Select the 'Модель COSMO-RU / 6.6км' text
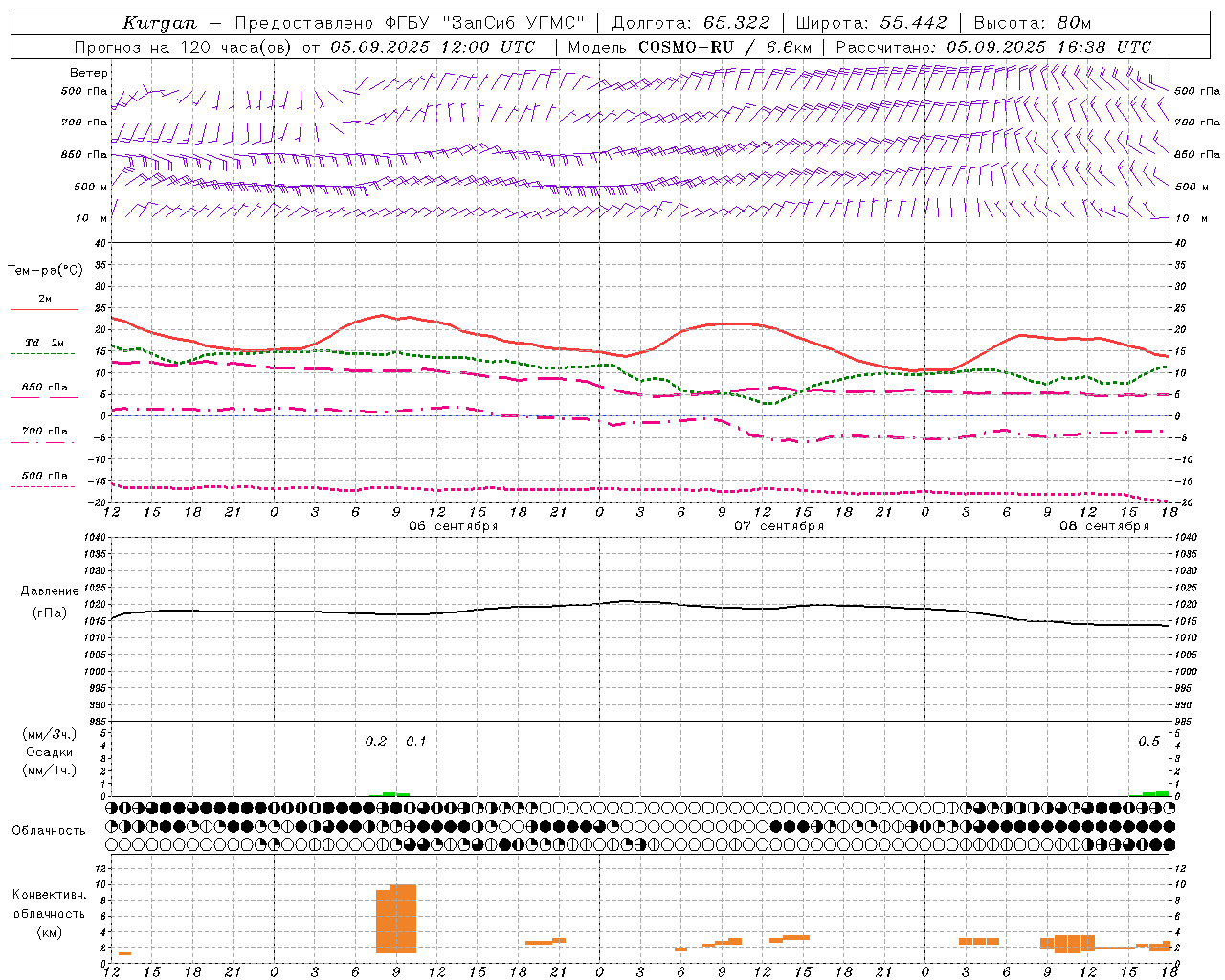1225x980 pixels. (x=690, y=47)
